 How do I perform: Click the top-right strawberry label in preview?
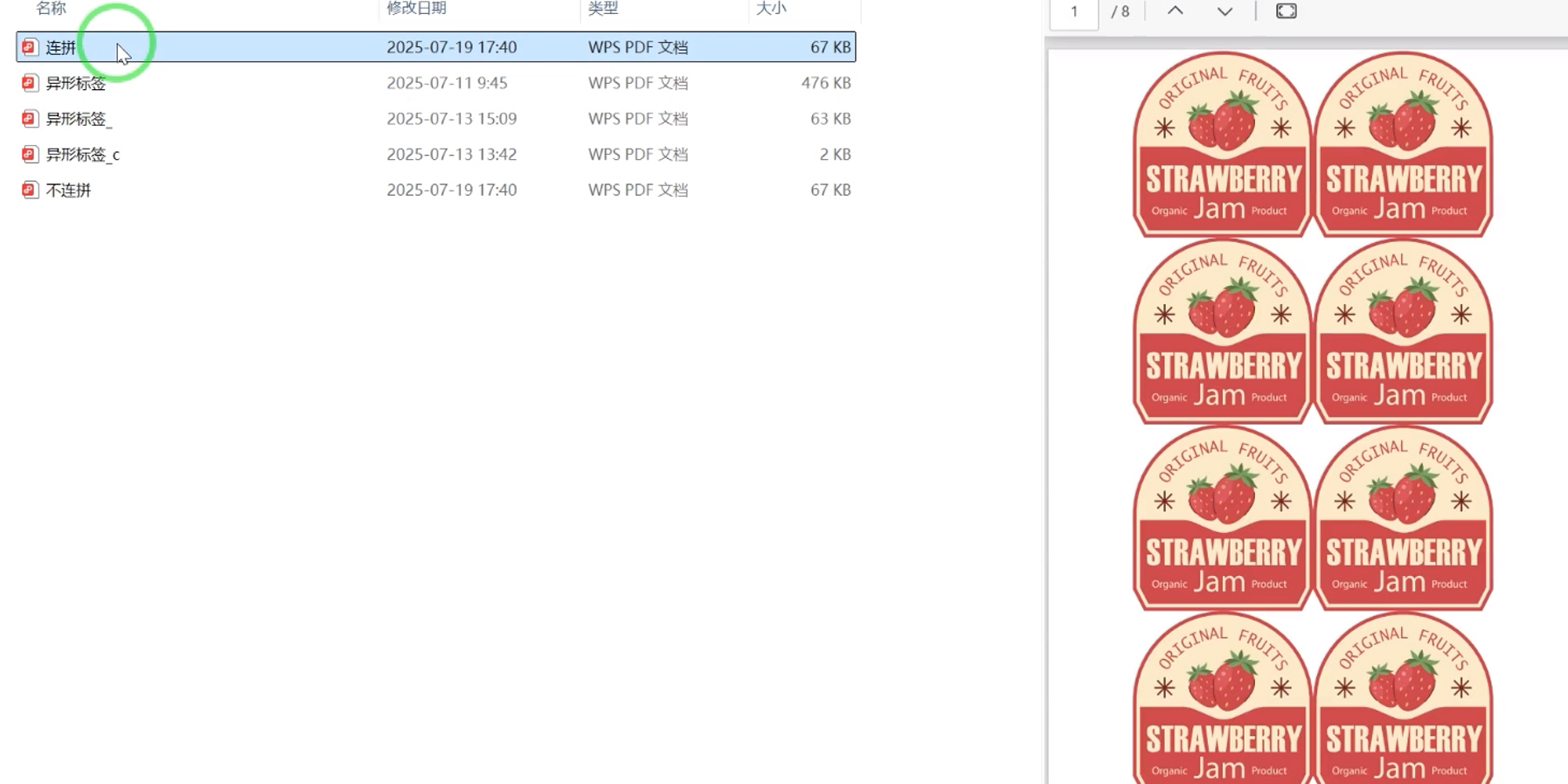pos(1404,144)
